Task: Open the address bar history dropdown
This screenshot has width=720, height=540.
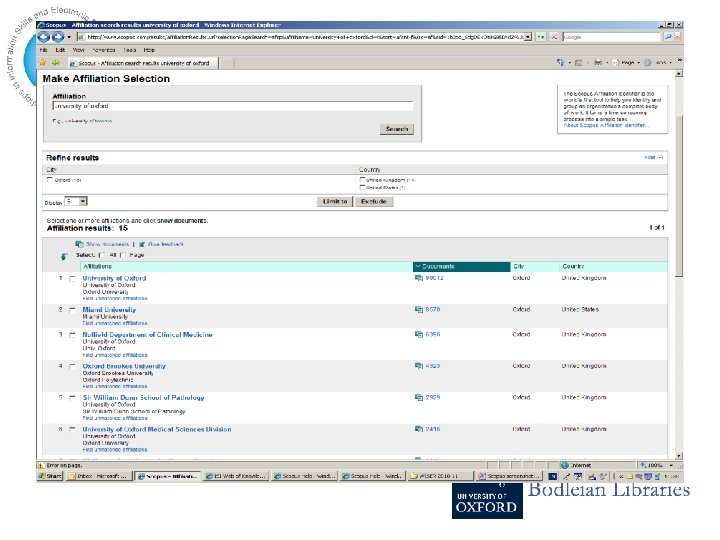Action: click(528, 37)
